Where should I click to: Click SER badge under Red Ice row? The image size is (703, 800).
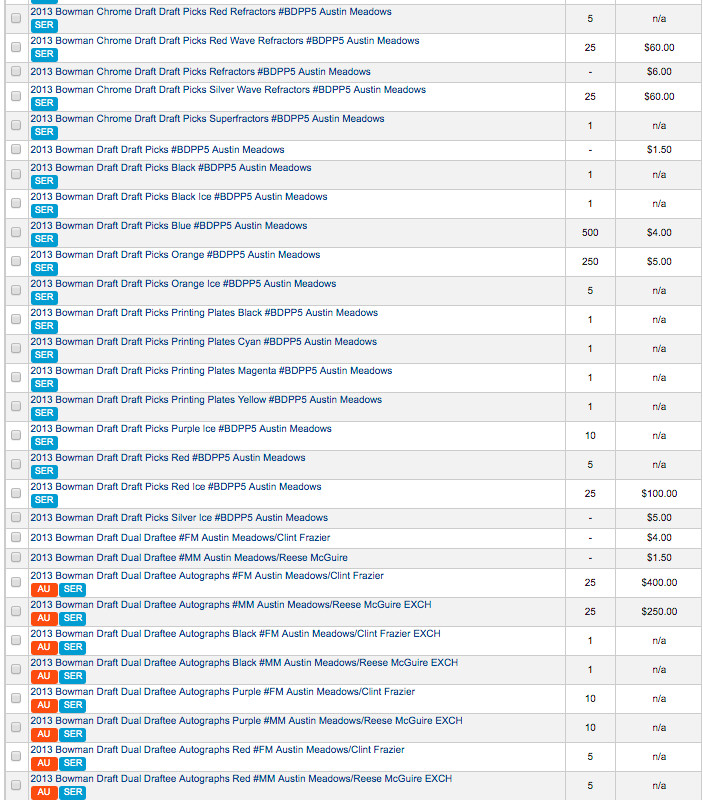coord(44,500)
